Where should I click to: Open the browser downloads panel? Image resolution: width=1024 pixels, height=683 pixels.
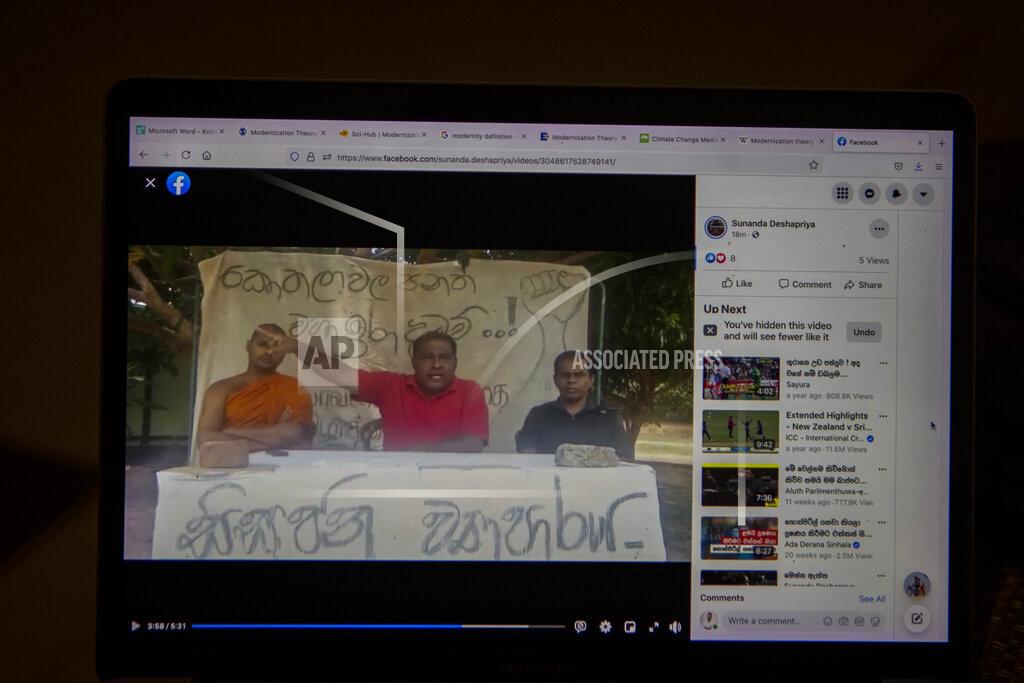918,167
